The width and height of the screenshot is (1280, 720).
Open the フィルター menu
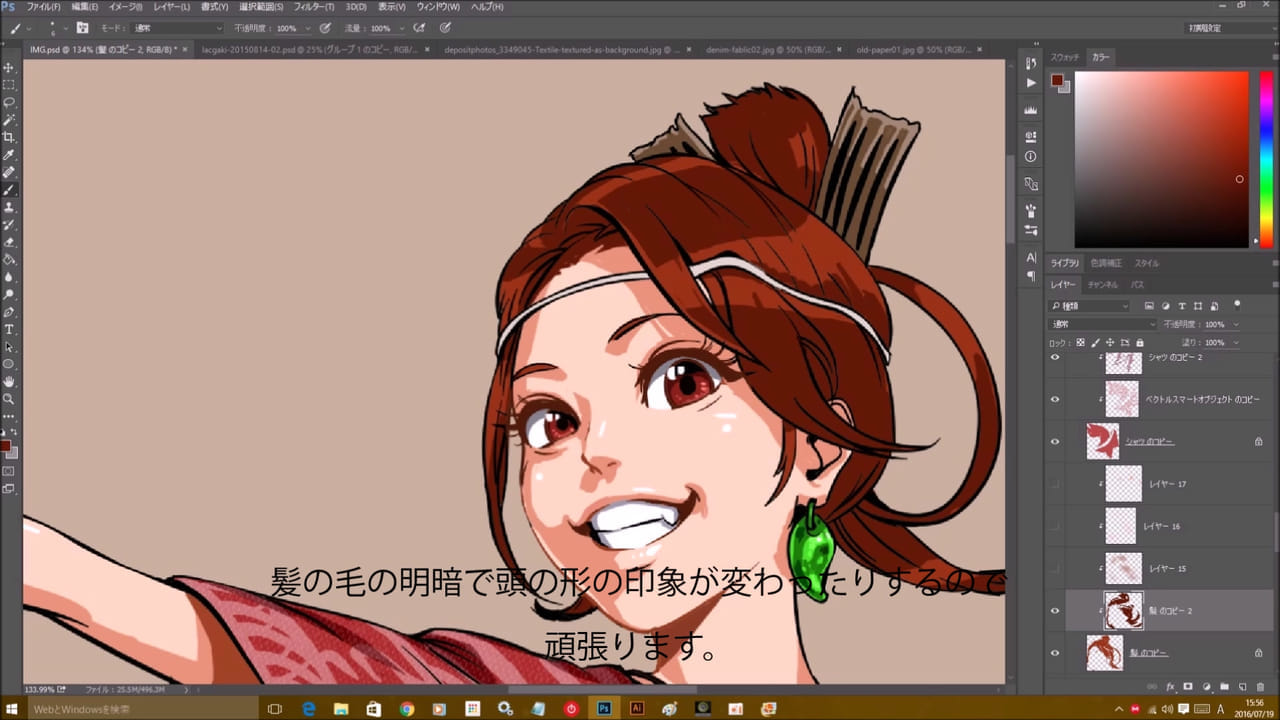point(313,7)
